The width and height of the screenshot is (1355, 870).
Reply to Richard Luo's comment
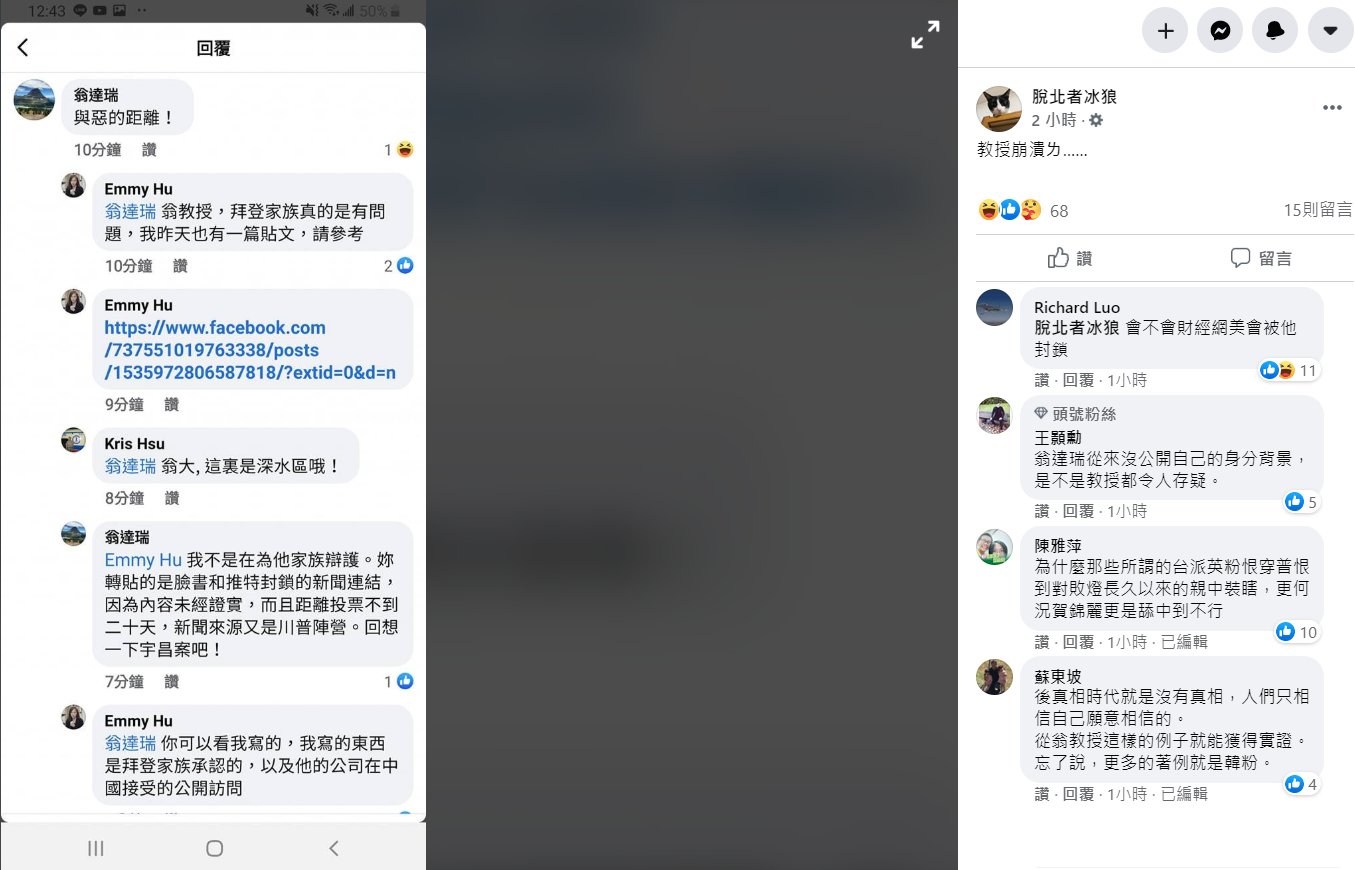pyautogui.click(x=1078, y=380)
